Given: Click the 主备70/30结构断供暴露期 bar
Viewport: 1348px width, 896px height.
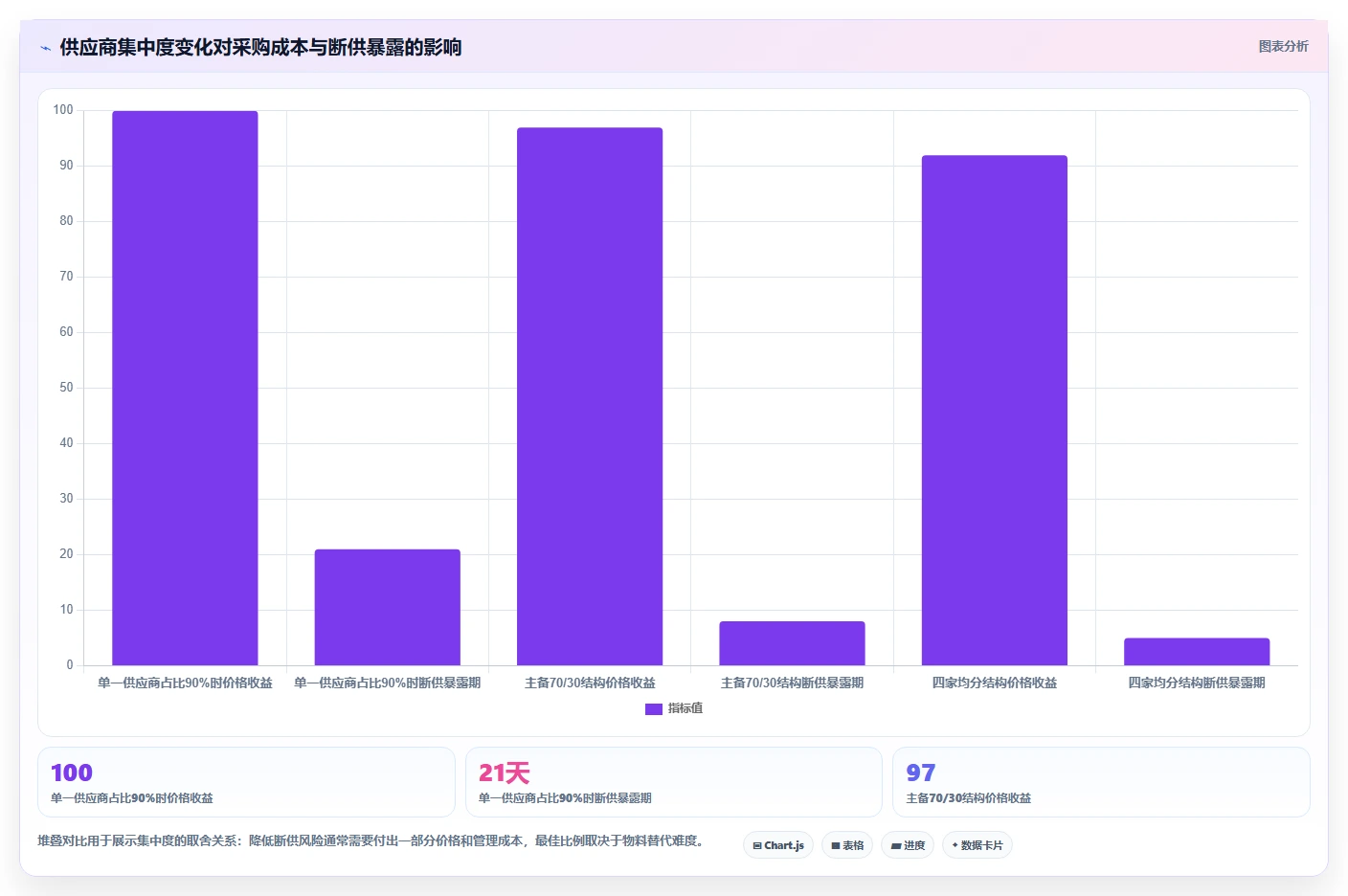Looking at the screenshot, I should tap(792, 643).
